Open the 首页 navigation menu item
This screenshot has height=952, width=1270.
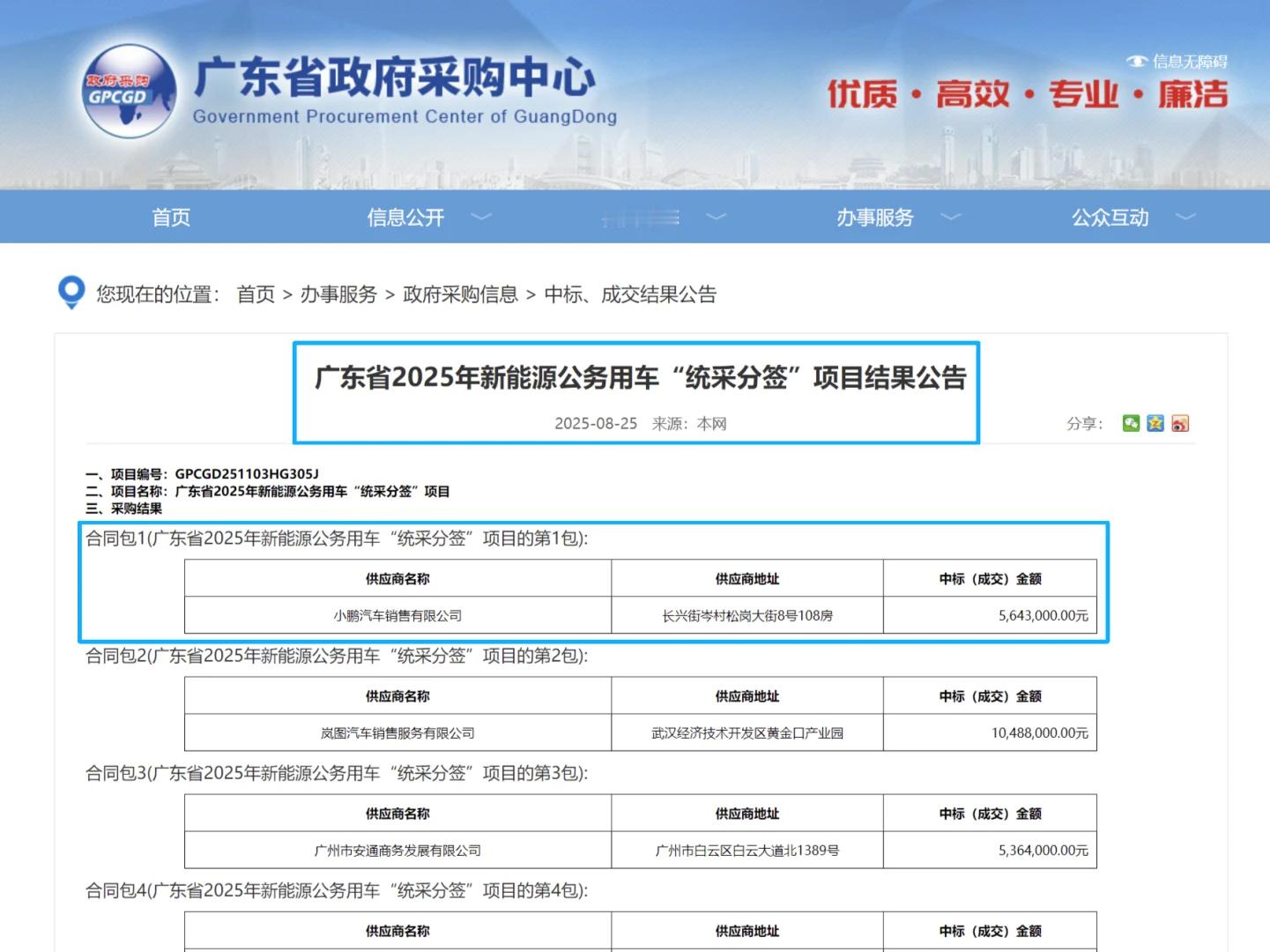point(170,217)
